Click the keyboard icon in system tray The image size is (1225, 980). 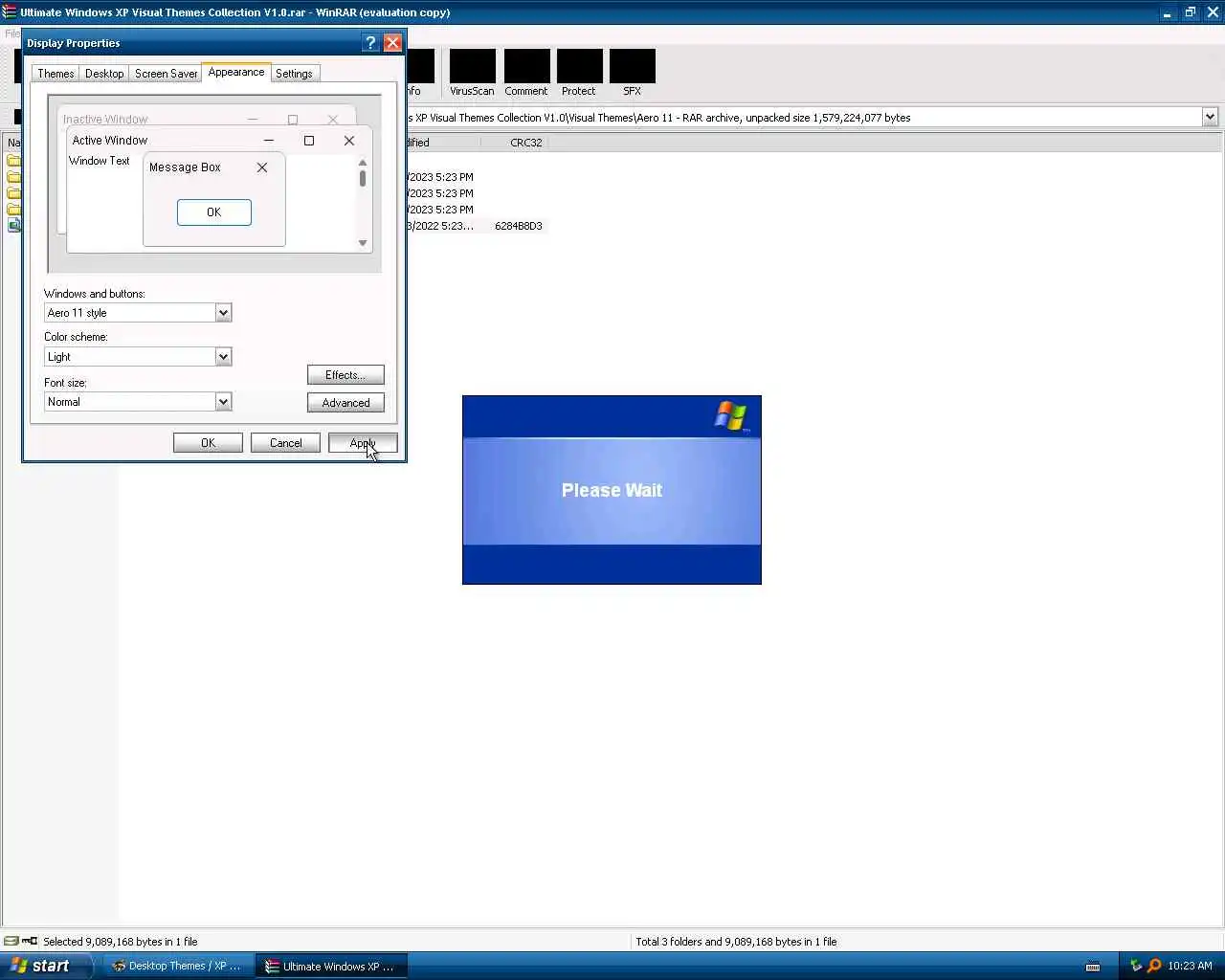click(x=1093, y=967)
